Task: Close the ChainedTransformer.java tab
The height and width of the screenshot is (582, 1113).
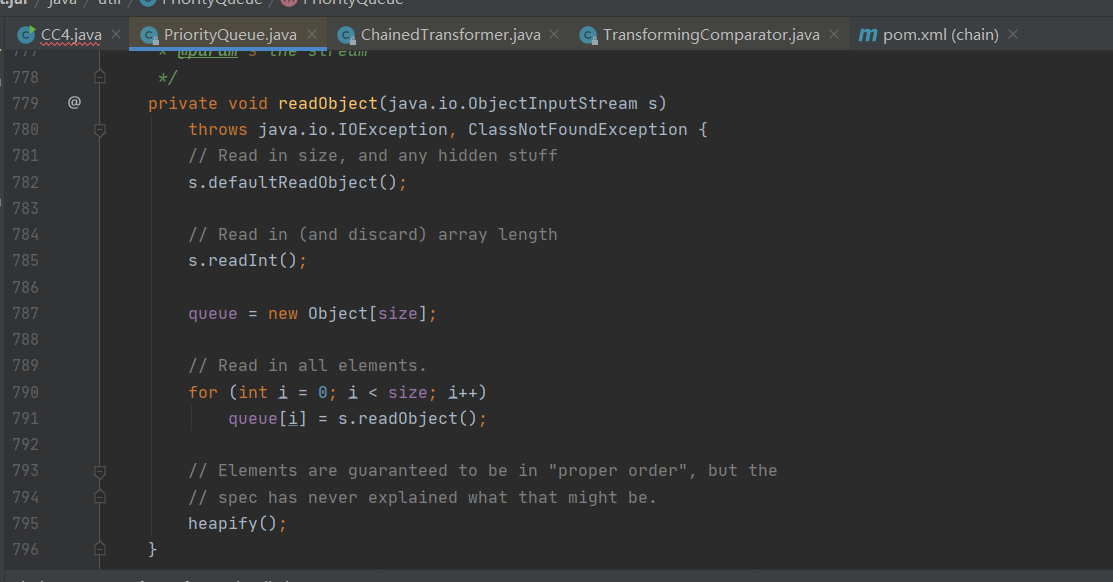Action: click(x=554, y=34)
